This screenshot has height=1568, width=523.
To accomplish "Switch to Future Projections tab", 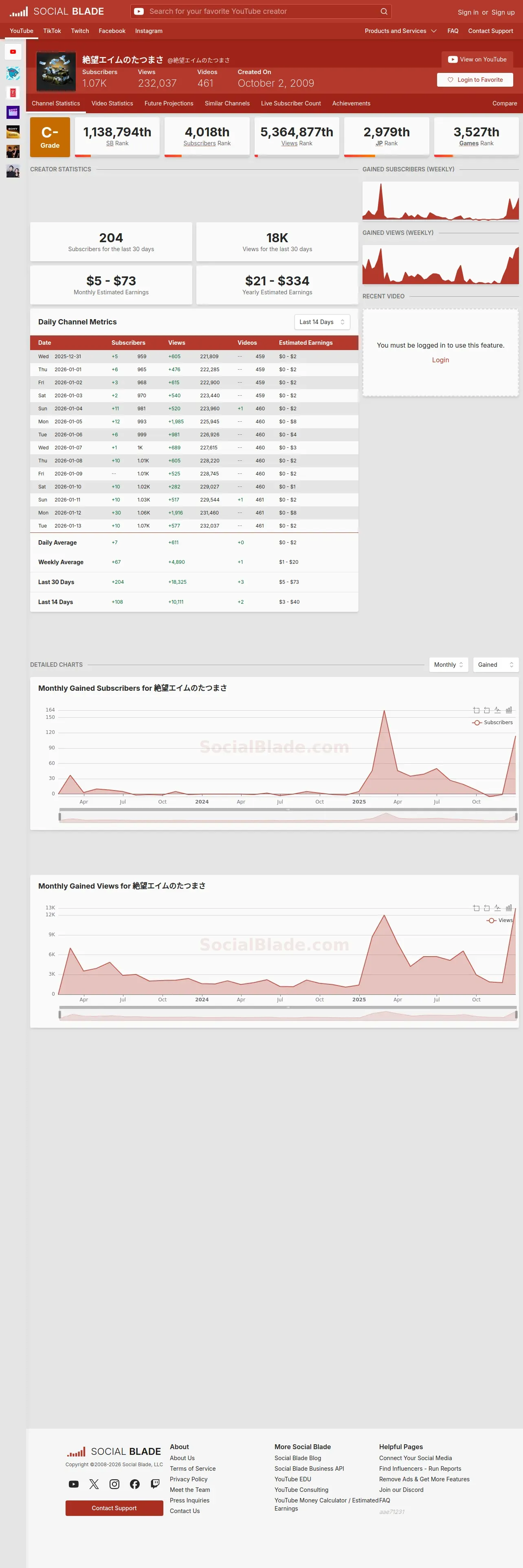I will point(169,103).
